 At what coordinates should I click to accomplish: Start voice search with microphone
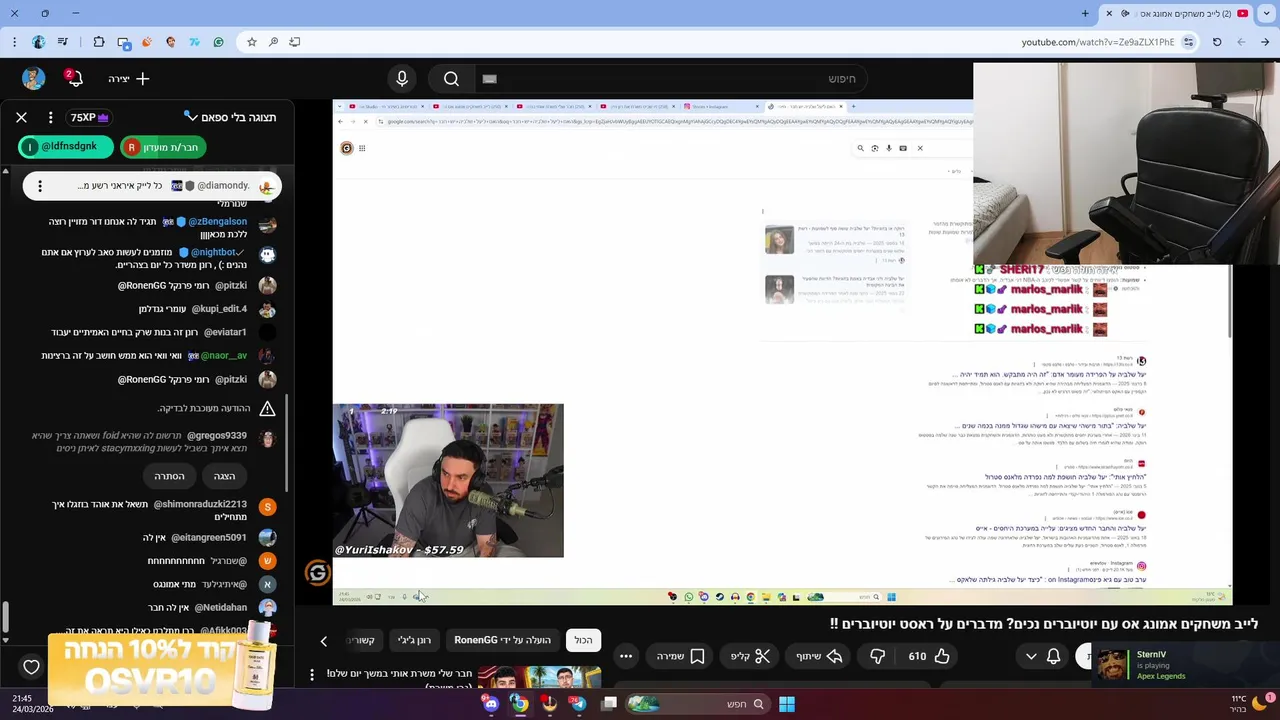point(402,78)
